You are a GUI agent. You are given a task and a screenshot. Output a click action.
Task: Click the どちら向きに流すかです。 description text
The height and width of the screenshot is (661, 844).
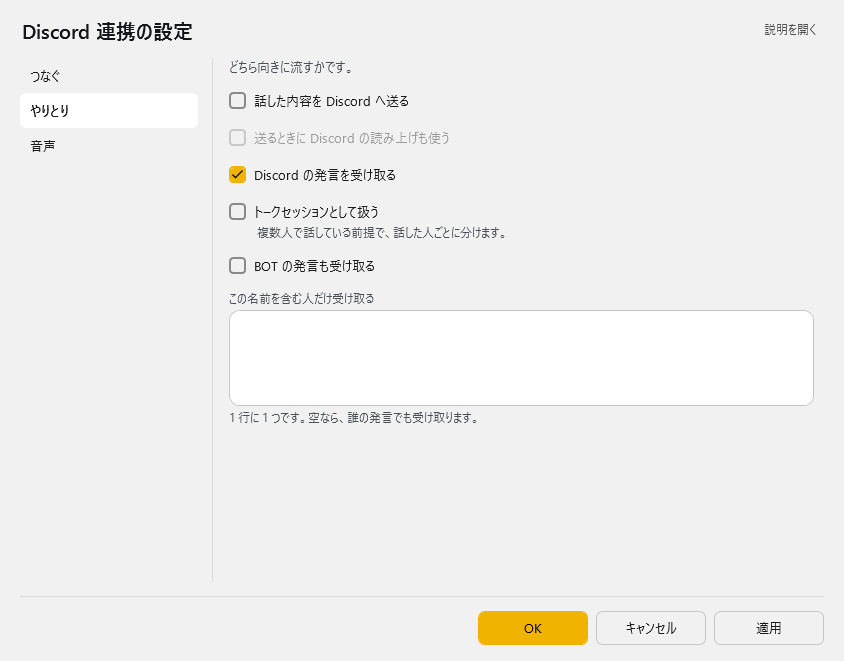(x=291, y=68)
